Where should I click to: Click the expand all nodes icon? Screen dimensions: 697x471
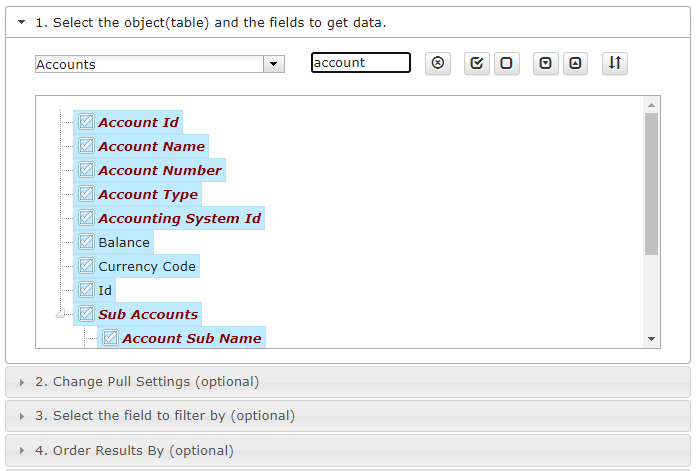545,63
